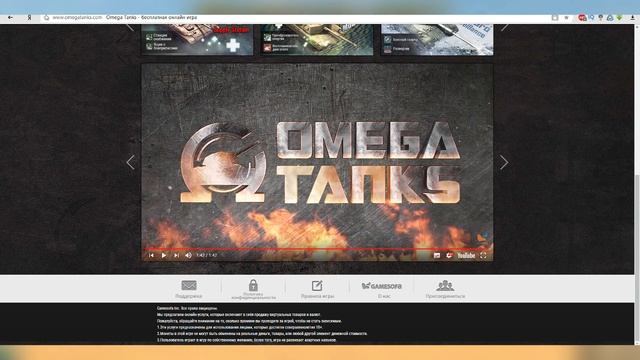Bookmark the page with the star icon
The height and width of the screenshot is (360, 640).
point(567,18)
